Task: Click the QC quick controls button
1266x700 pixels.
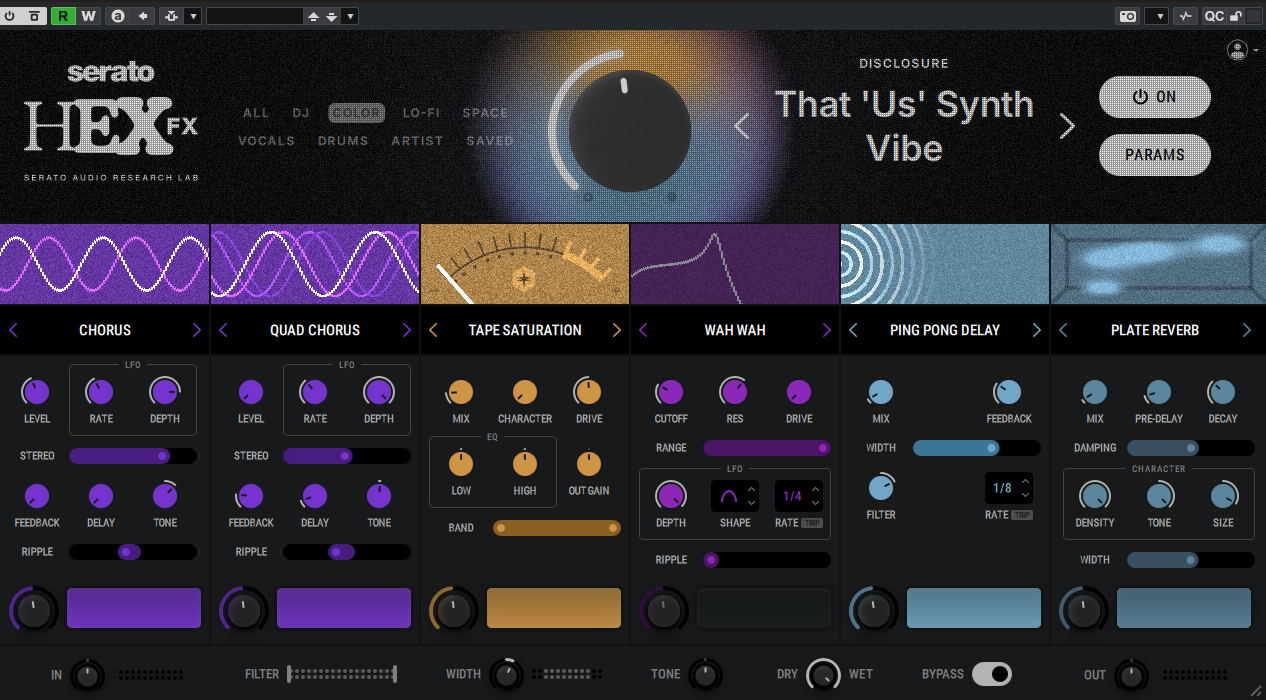Action: [1213, 16]
